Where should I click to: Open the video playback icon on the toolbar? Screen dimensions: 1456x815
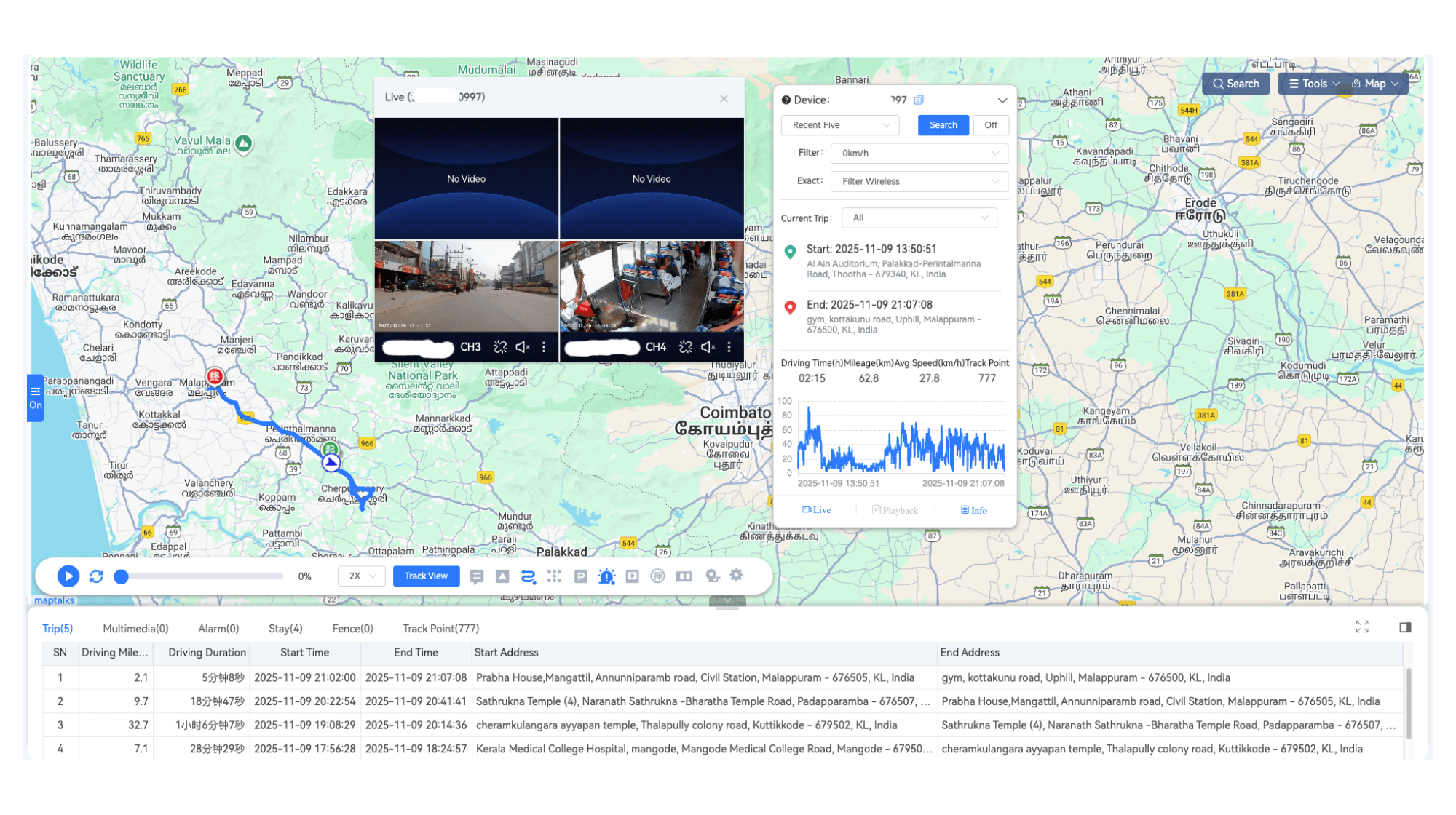click(x=633, y=576)
